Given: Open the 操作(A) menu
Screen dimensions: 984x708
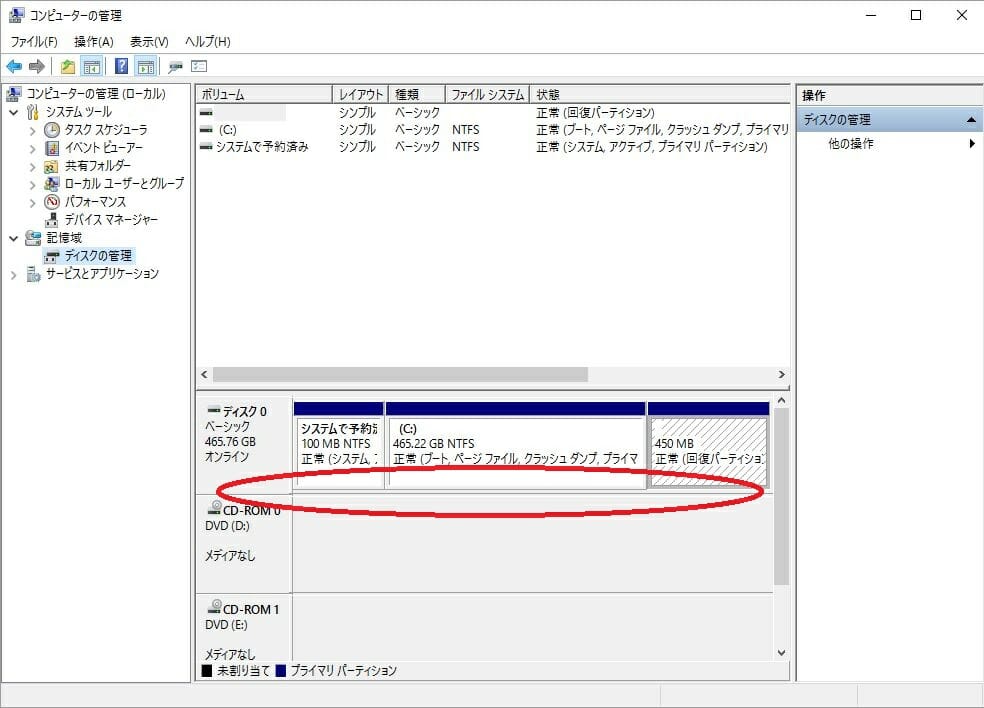Looking at the screenshot, I should click(93, 42).
